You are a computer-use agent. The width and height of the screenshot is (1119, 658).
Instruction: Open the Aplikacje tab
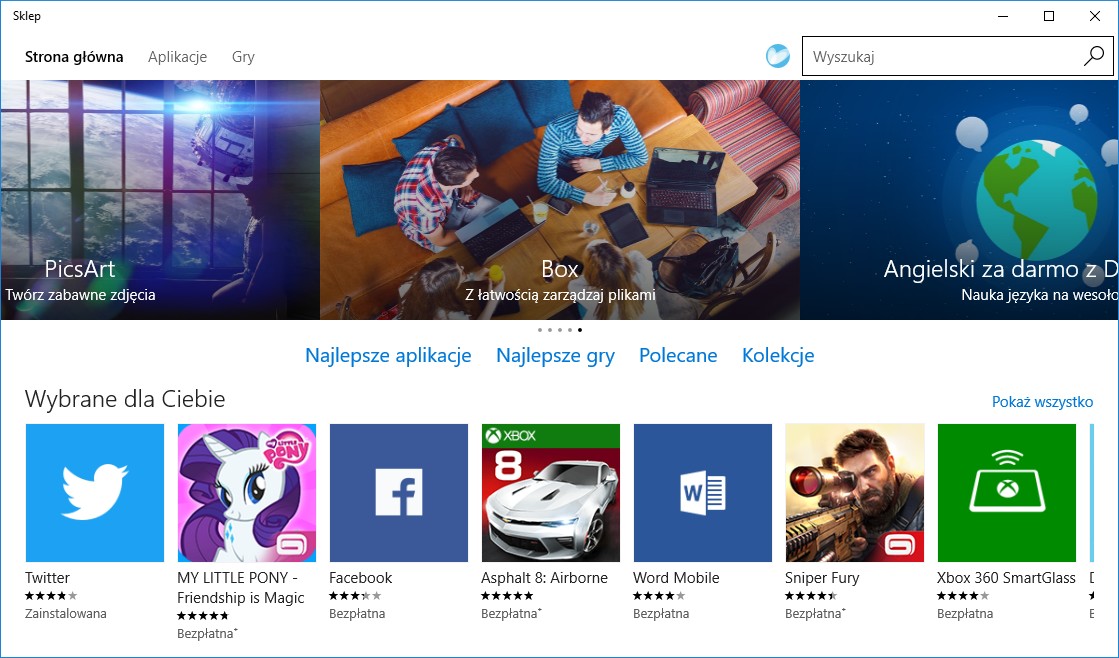click(178, 57)
